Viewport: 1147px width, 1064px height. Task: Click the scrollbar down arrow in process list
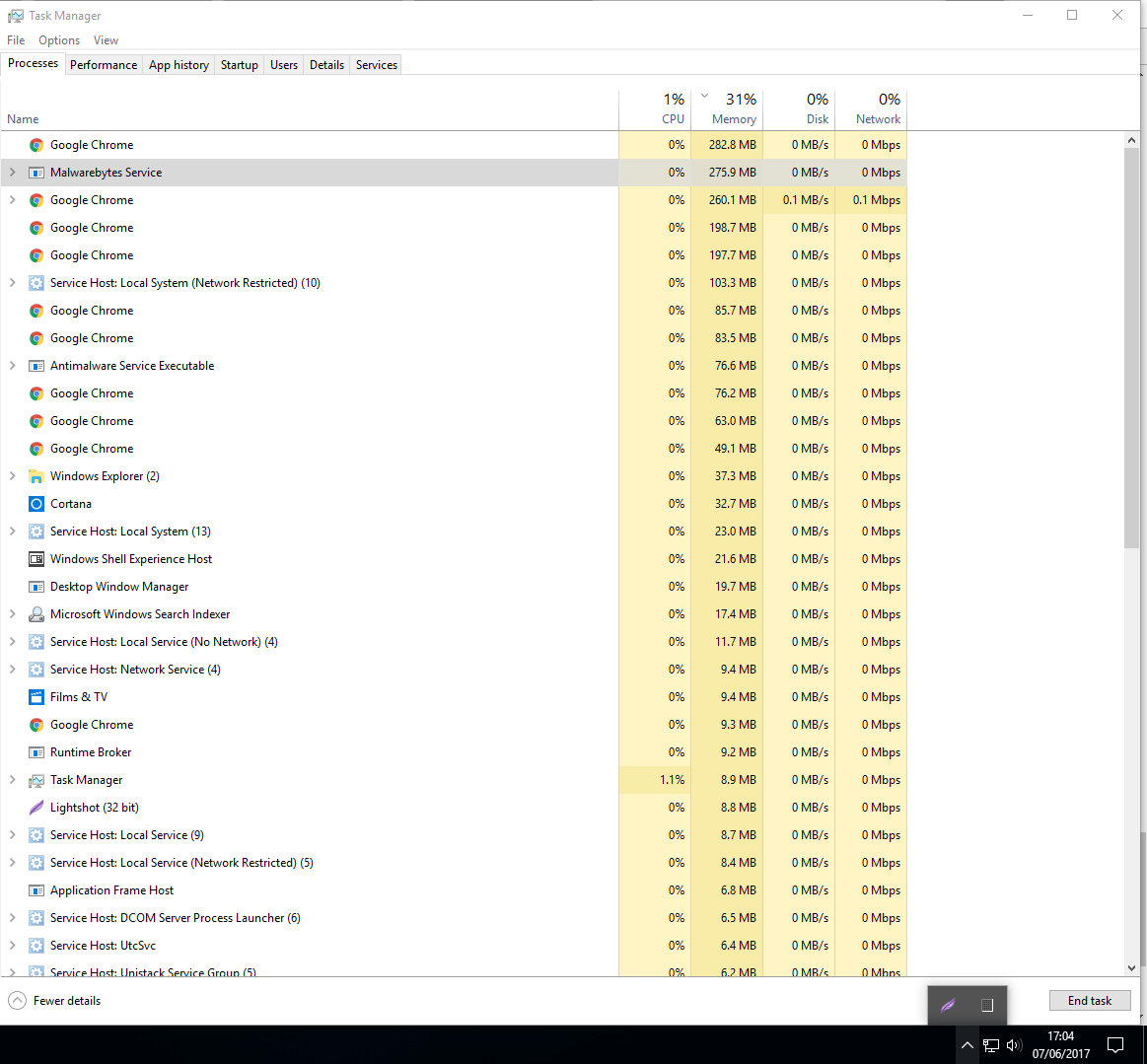[x=1131, y=968]
